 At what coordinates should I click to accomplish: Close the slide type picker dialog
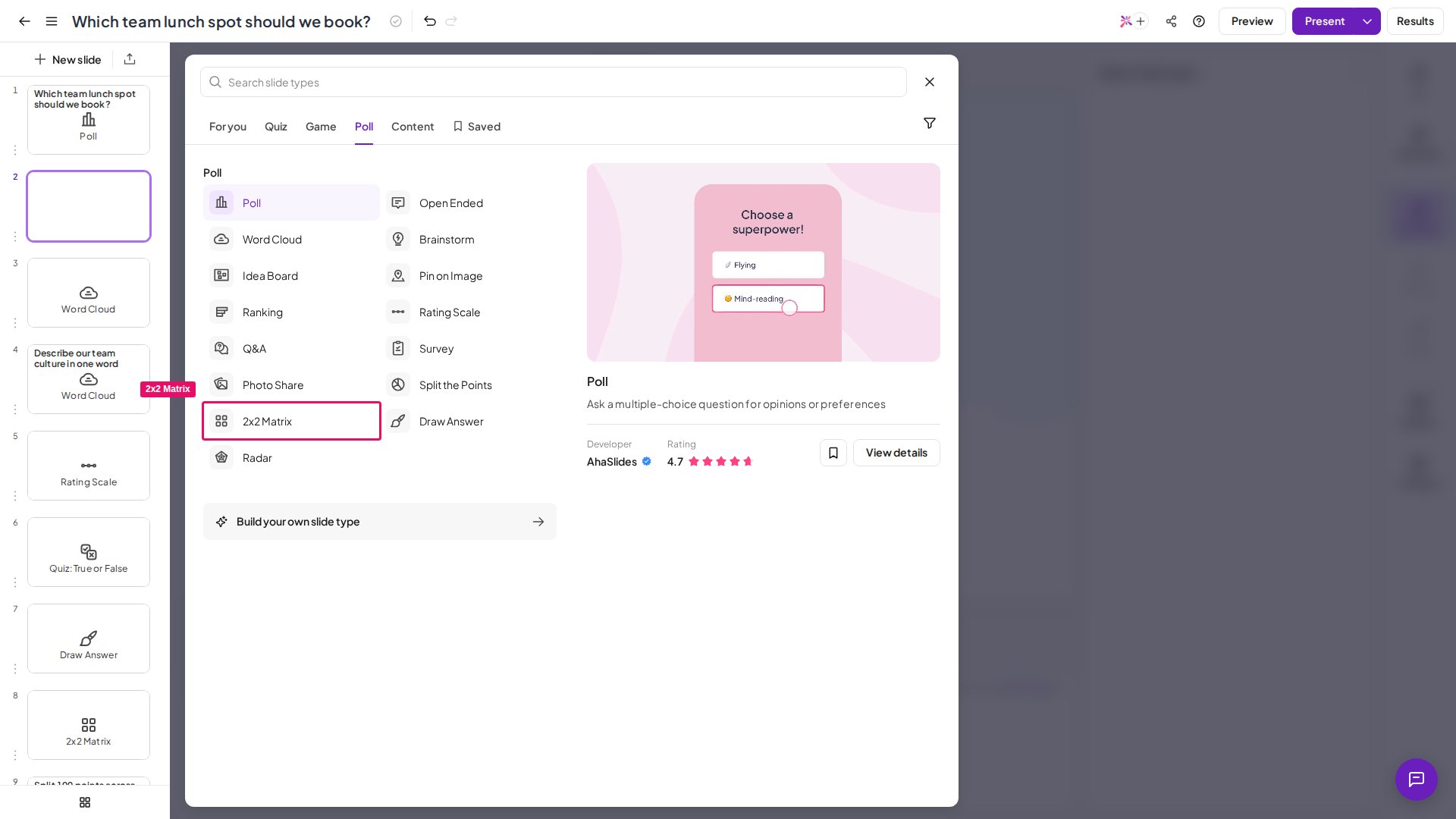(x=930, y=82)
